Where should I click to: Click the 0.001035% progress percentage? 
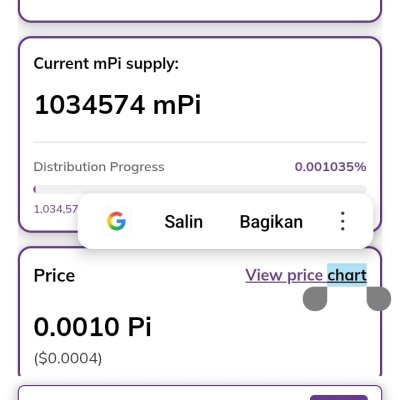point(330,167)
